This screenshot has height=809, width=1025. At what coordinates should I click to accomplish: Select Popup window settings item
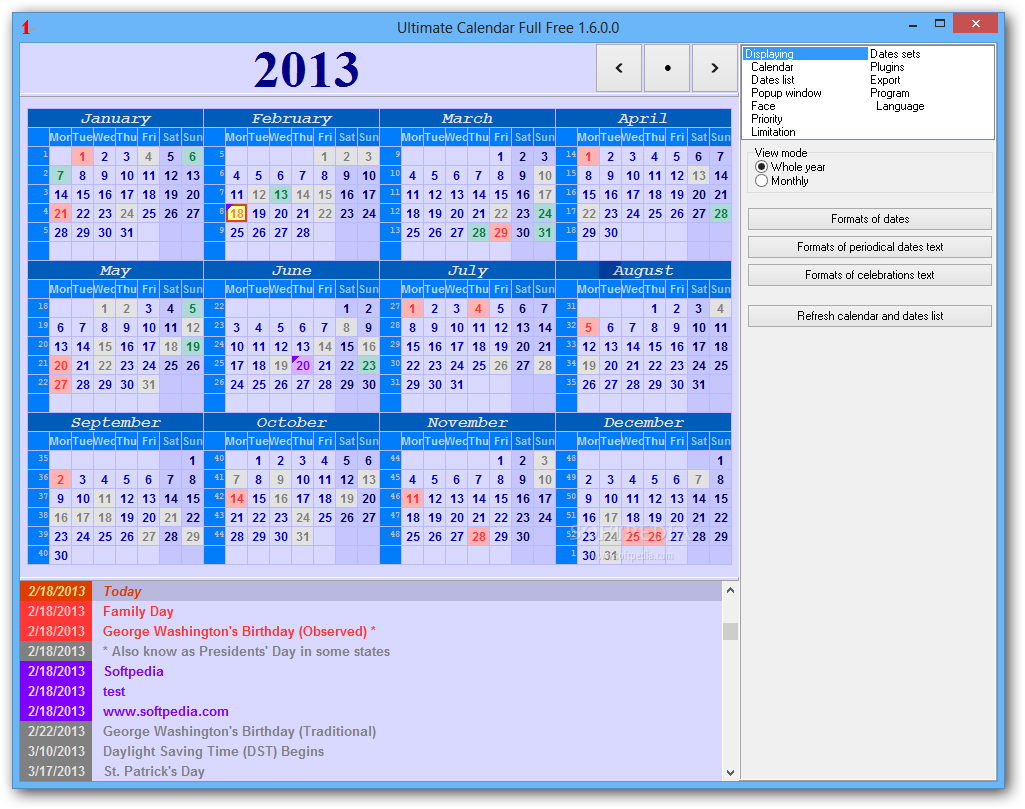coord(786,93)
